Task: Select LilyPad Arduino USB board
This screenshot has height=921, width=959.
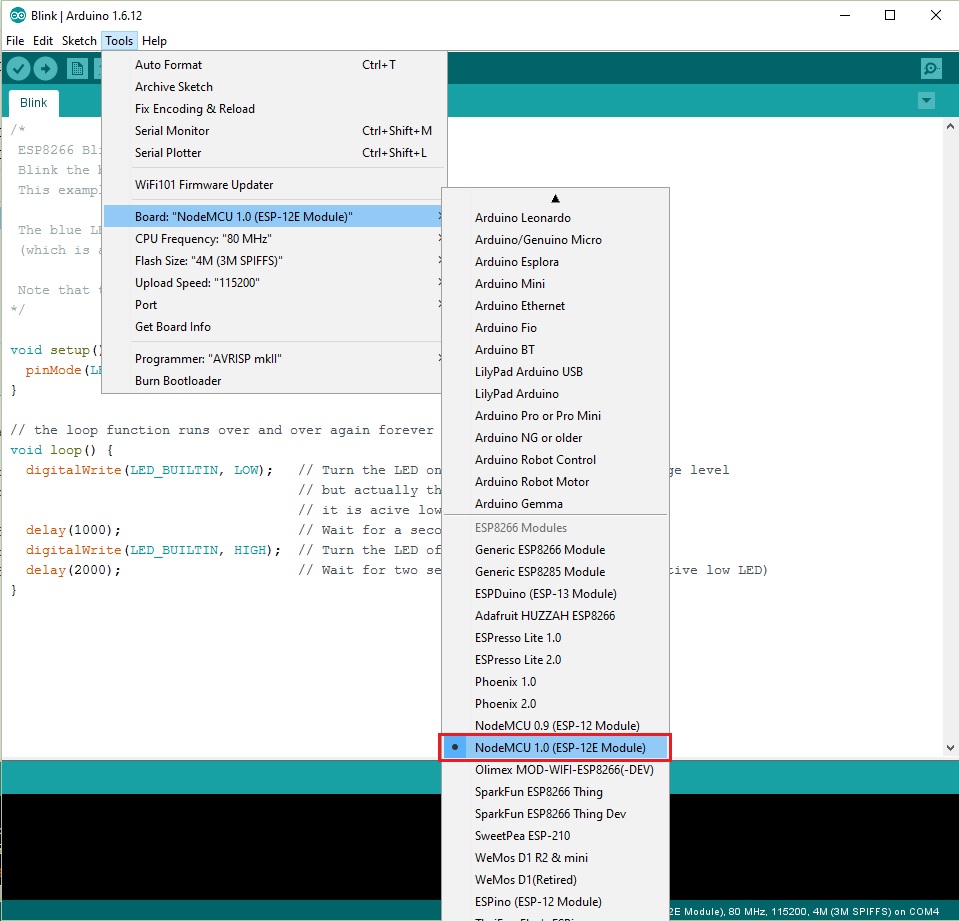Action: click(555, 372)
